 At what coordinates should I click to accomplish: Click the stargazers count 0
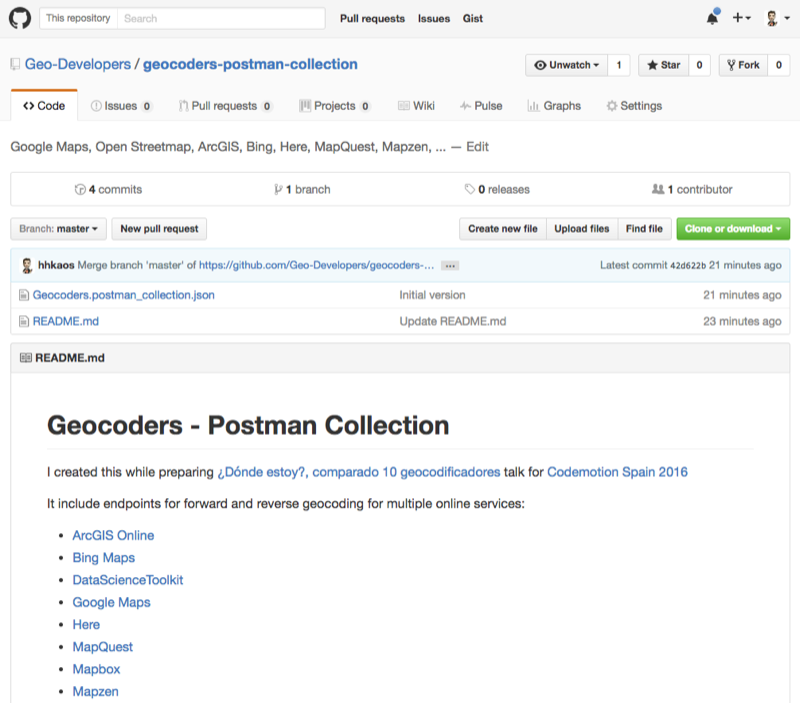pyautogui.click(x=699, y=65)
